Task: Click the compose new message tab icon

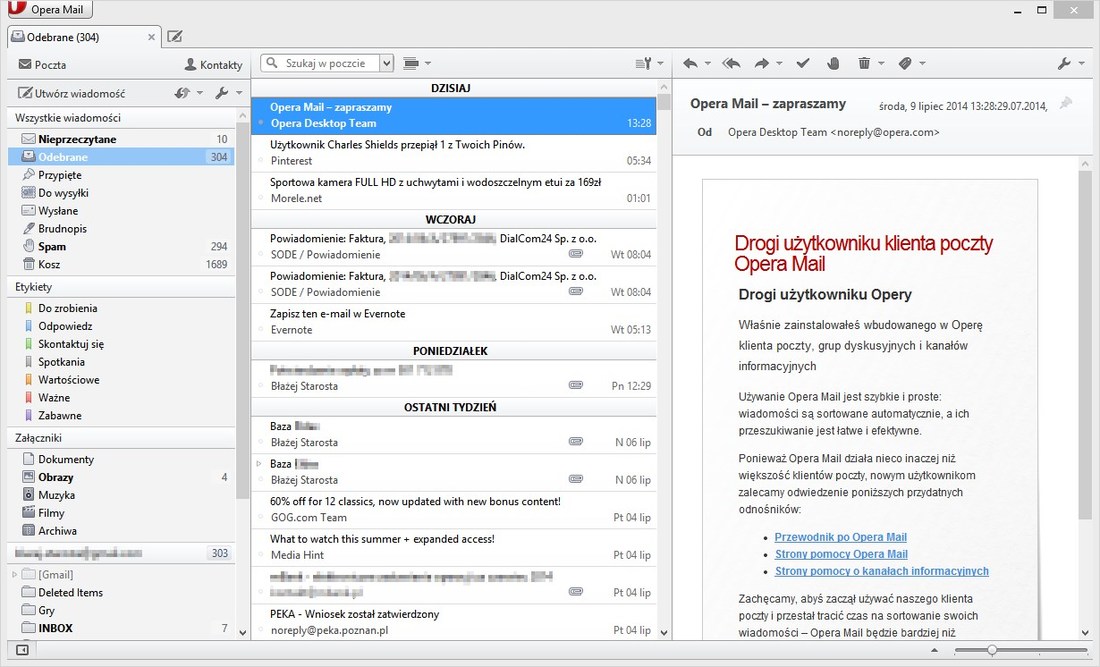Action: click(x=175, y=36)
